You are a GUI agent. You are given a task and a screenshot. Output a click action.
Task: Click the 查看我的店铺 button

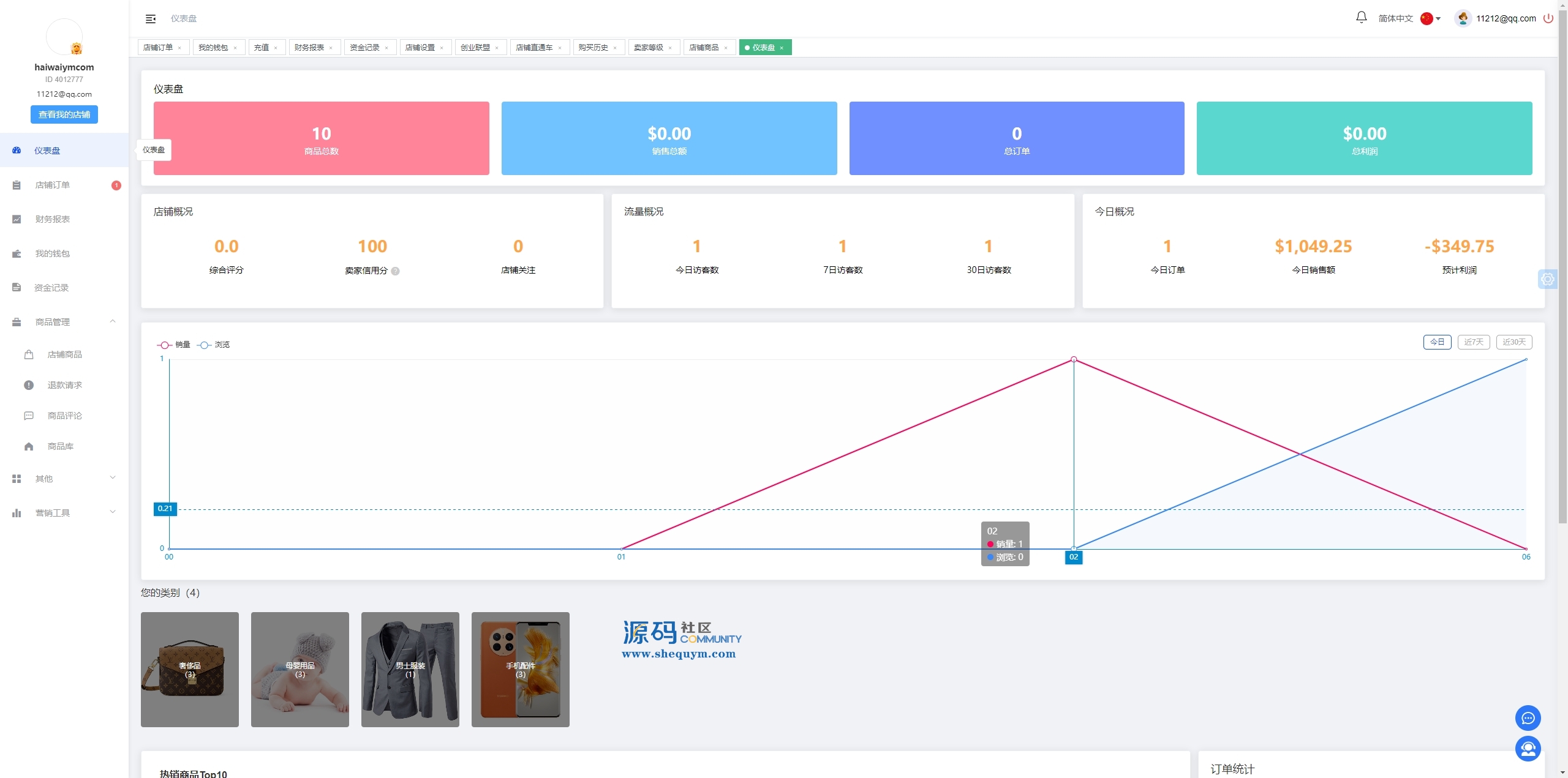click(x=64, y=114)
